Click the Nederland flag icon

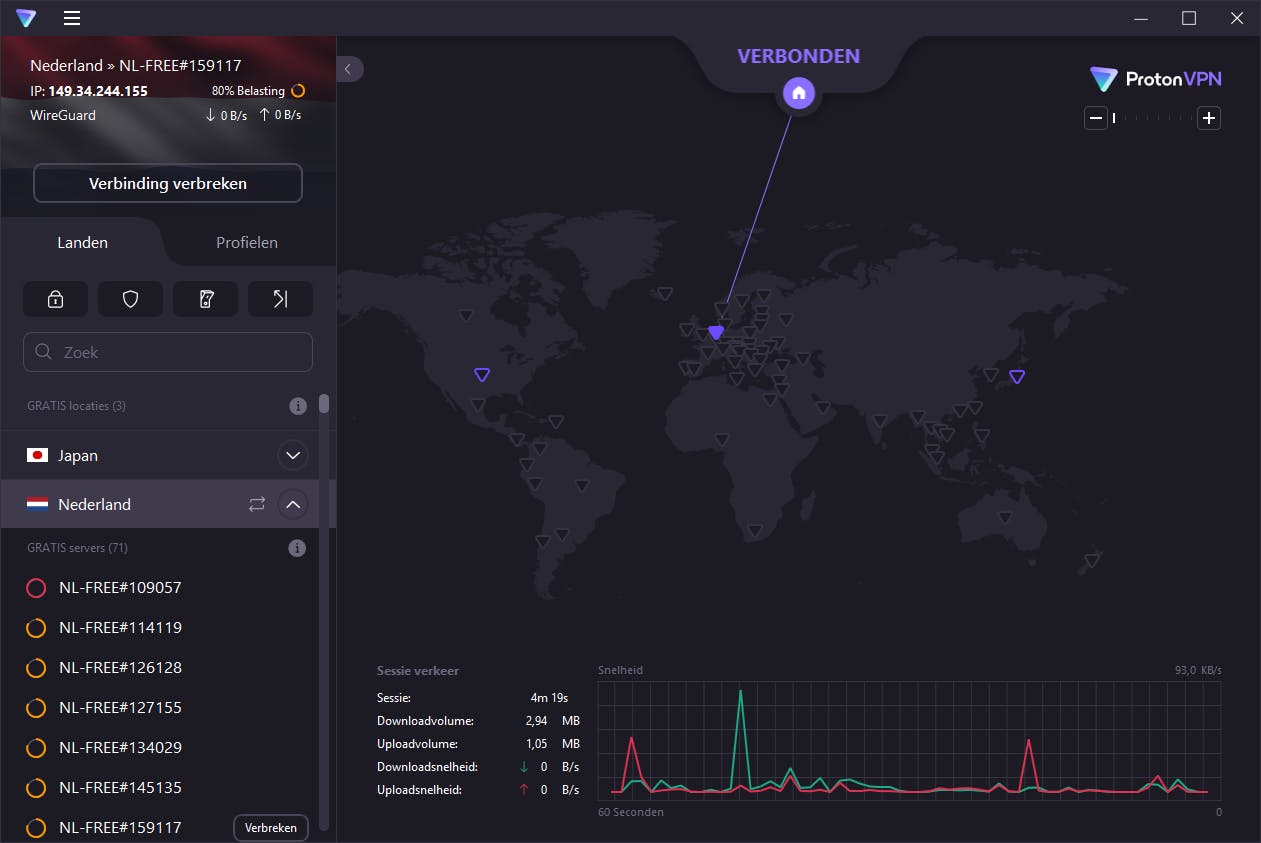tap(38, 504)
